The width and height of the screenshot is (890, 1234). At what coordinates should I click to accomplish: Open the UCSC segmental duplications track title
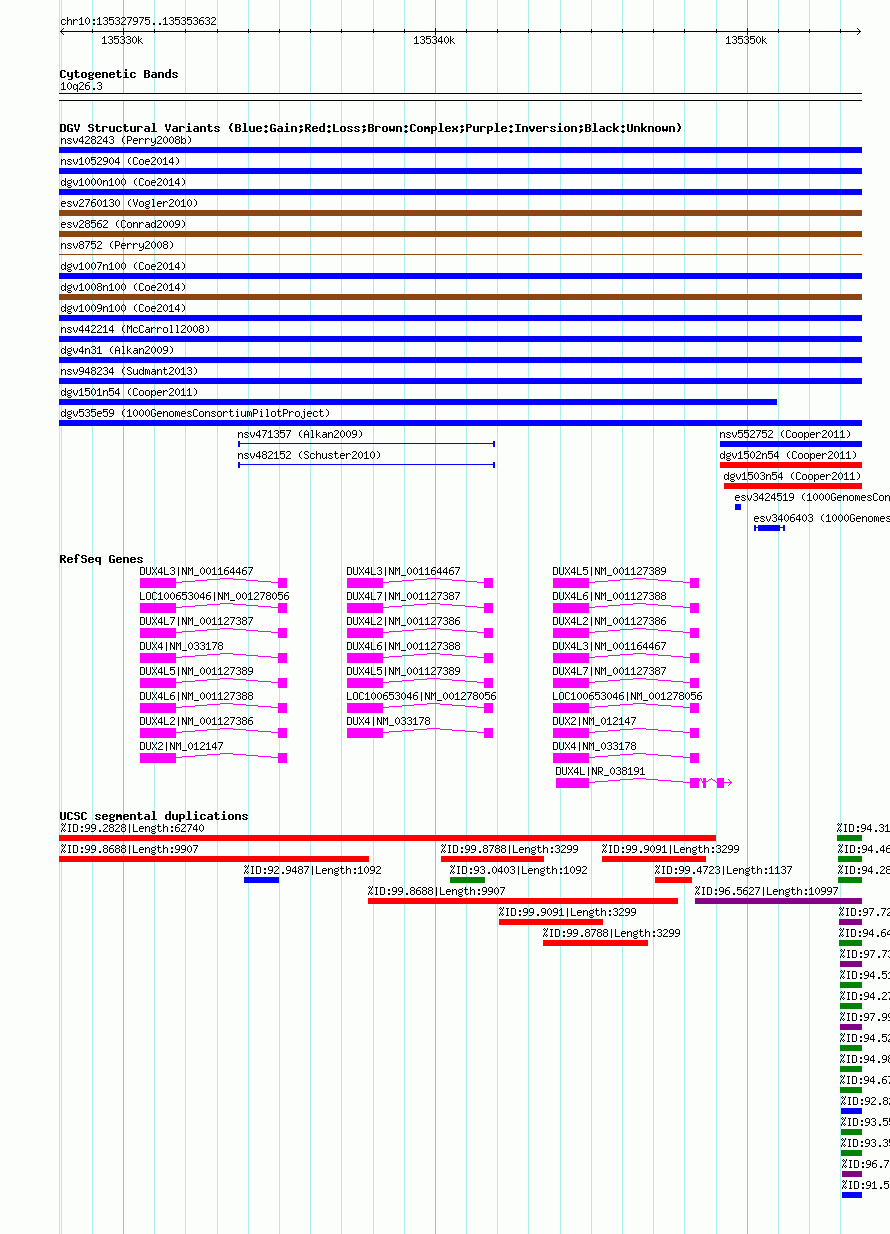pyautogui.click(x=154, y=816)
